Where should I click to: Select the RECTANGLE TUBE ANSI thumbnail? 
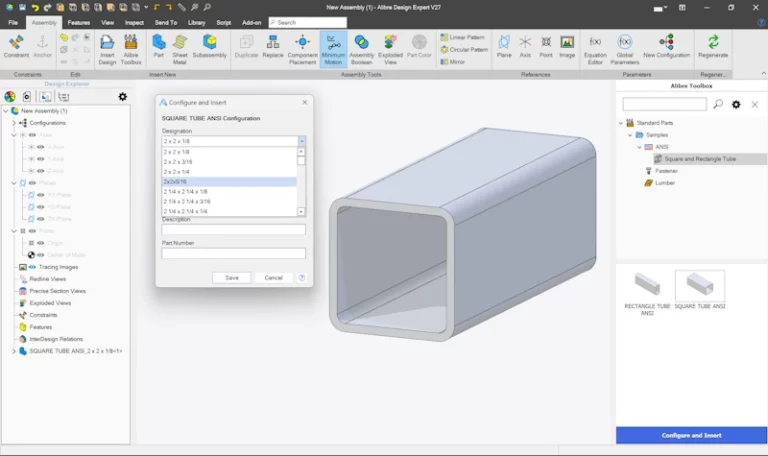pos(647,293)
